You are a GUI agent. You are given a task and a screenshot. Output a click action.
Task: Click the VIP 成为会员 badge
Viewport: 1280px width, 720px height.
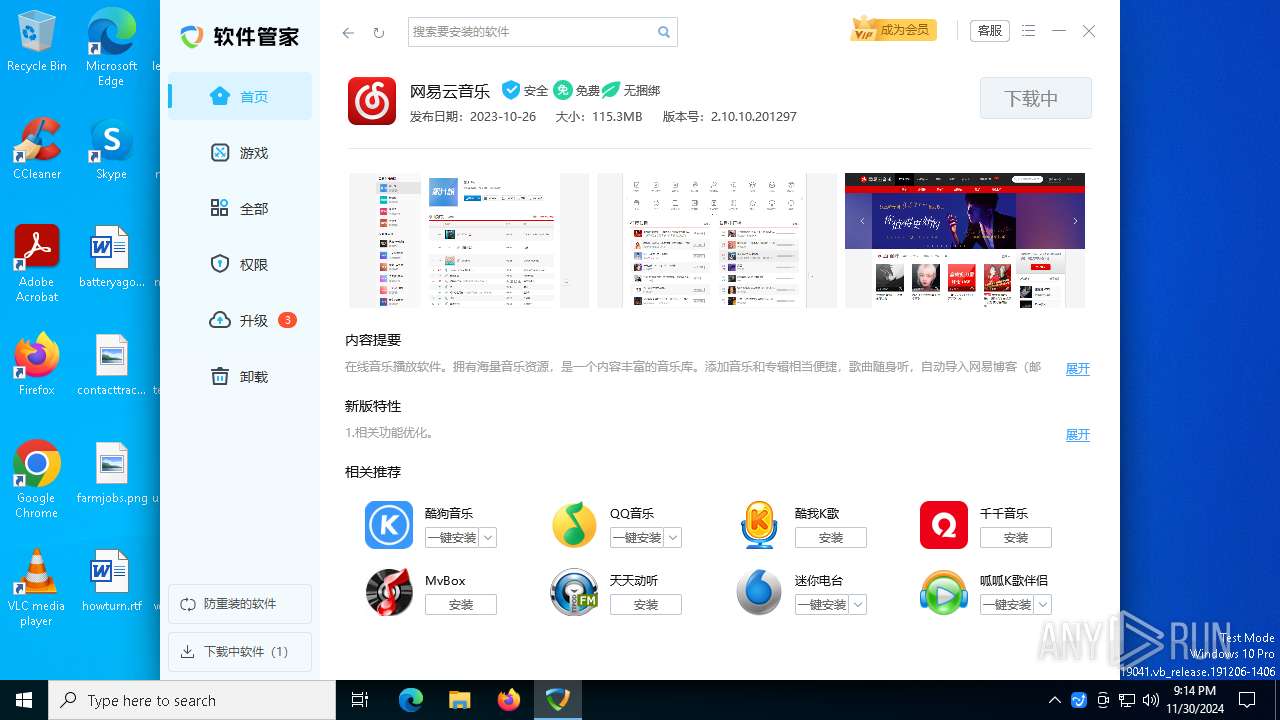point(894,30)
